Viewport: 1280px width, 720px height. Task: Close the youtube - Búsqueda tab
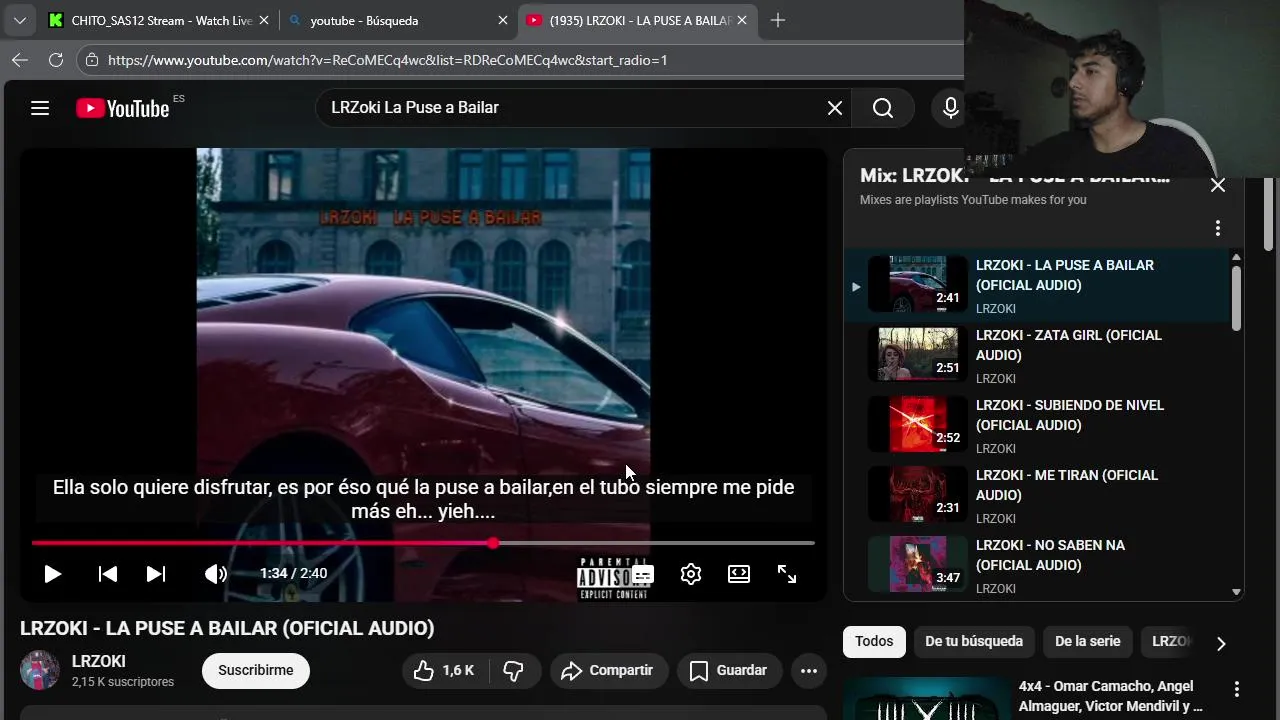coord(503,20)
